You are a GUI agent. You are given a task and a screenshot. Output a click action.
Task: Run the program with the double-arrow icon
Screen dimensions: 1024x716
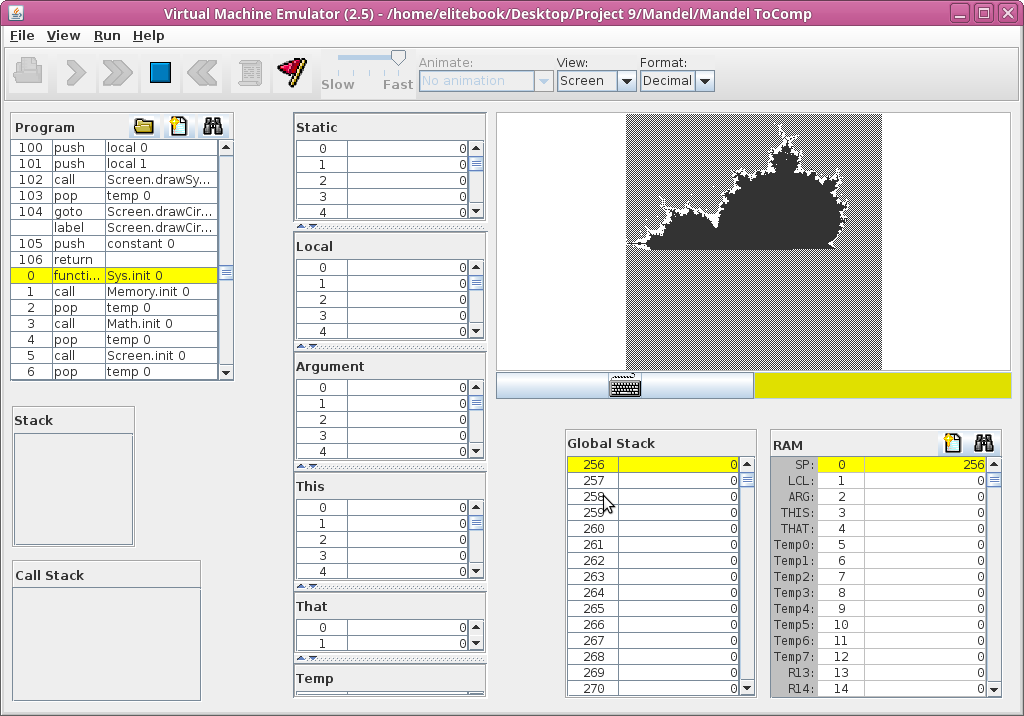(117, 72)
